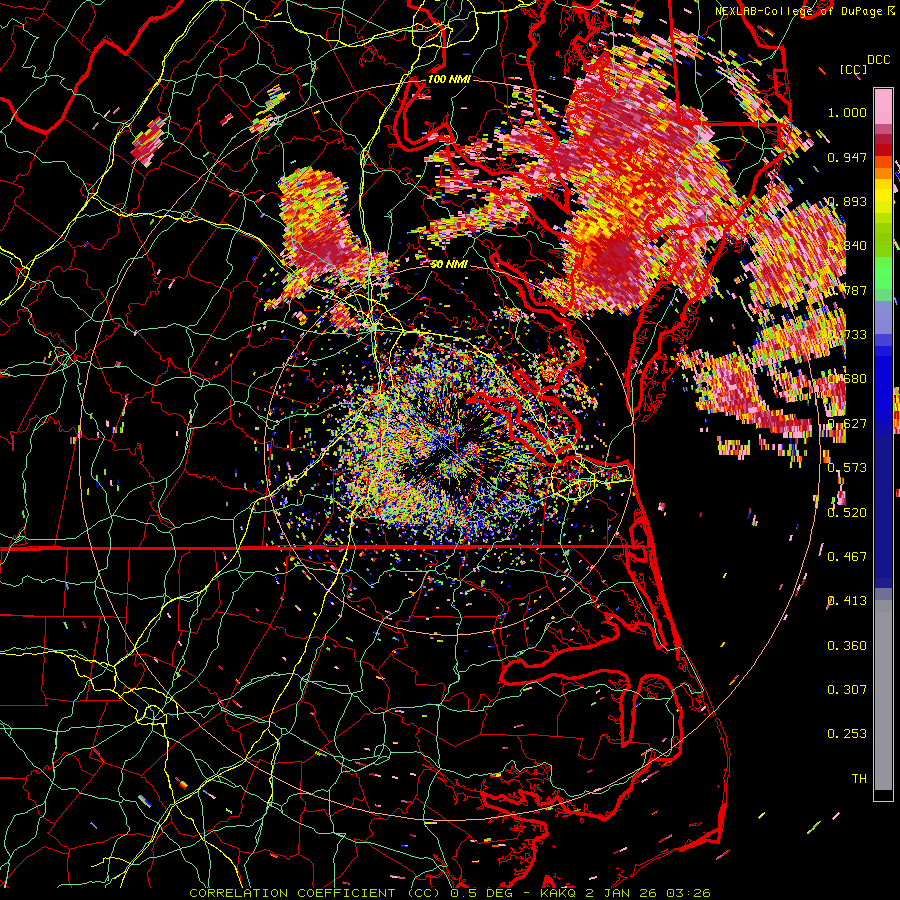This screenshot has height=900, width=900.
Task: Select the 0.413 legend value
Action: coord(847,600)
